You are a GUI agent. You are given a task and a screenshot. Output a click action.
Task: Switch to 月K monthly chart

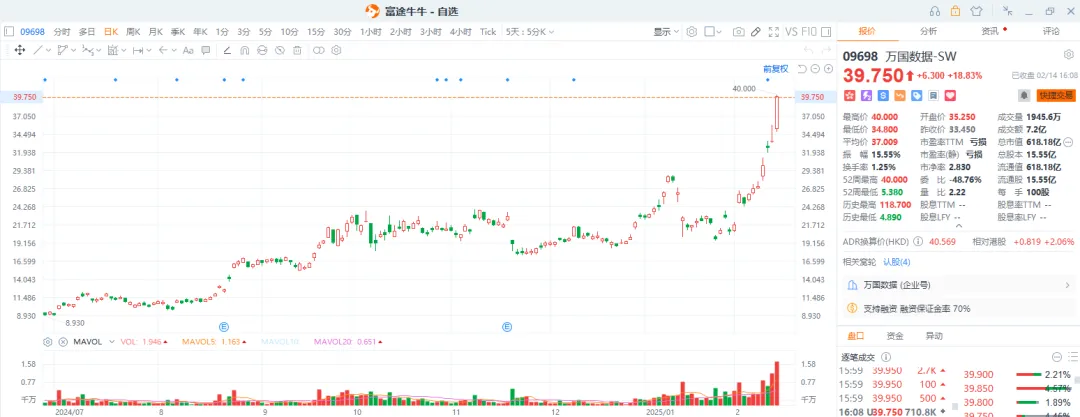pos(156,32)
